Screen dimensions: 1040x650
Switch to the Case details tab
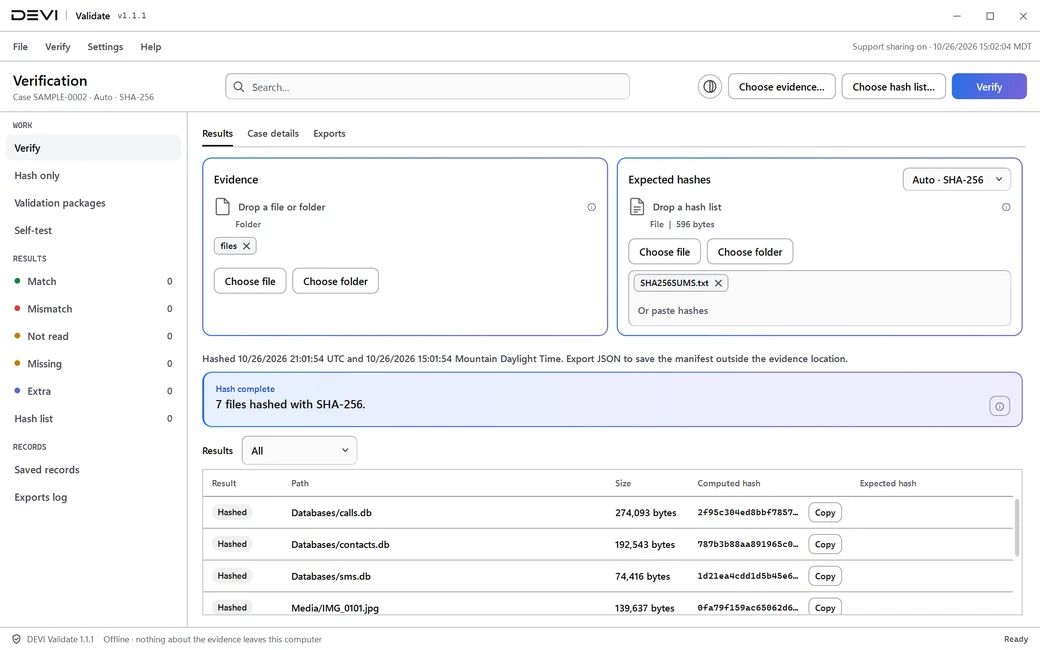(273, 133)
